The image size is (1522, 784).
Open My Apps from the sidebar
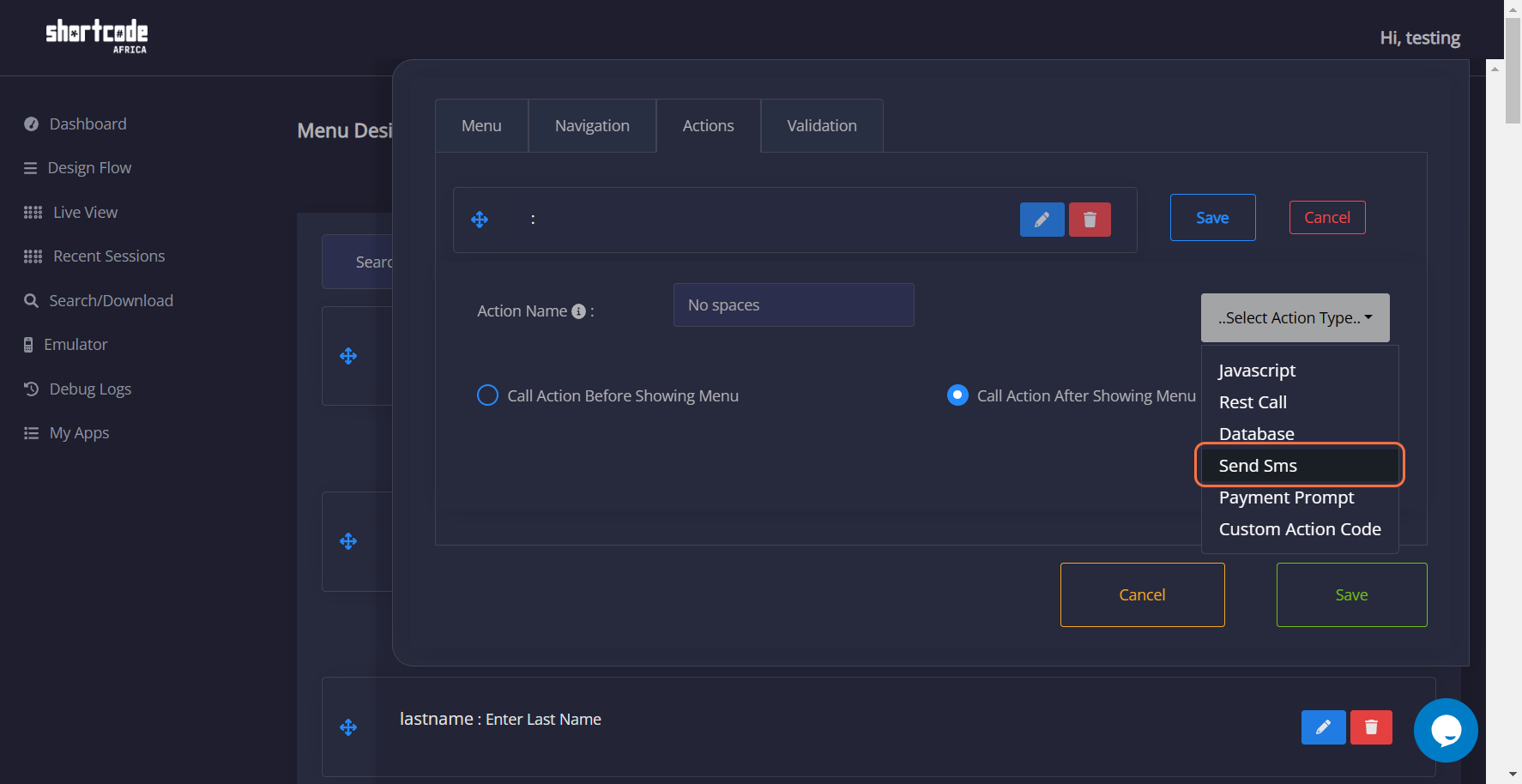click(x=79, y=433)
